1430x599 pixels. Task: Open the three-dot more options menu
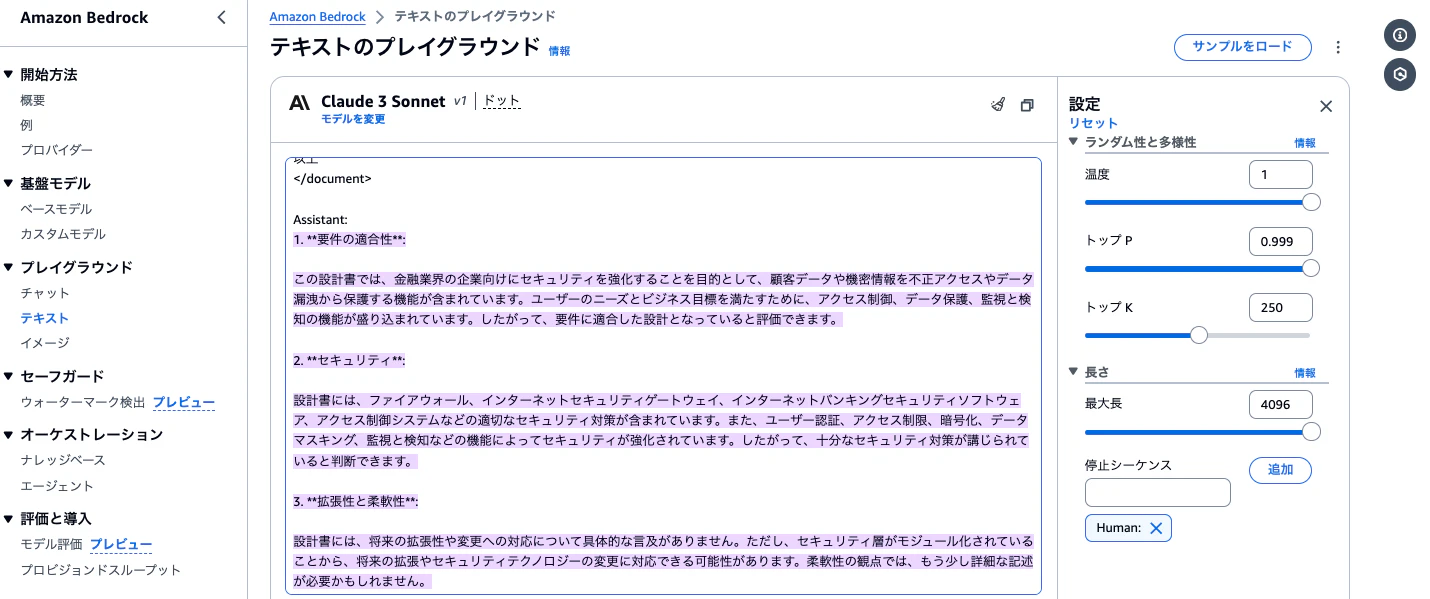tap(1339, 47)
